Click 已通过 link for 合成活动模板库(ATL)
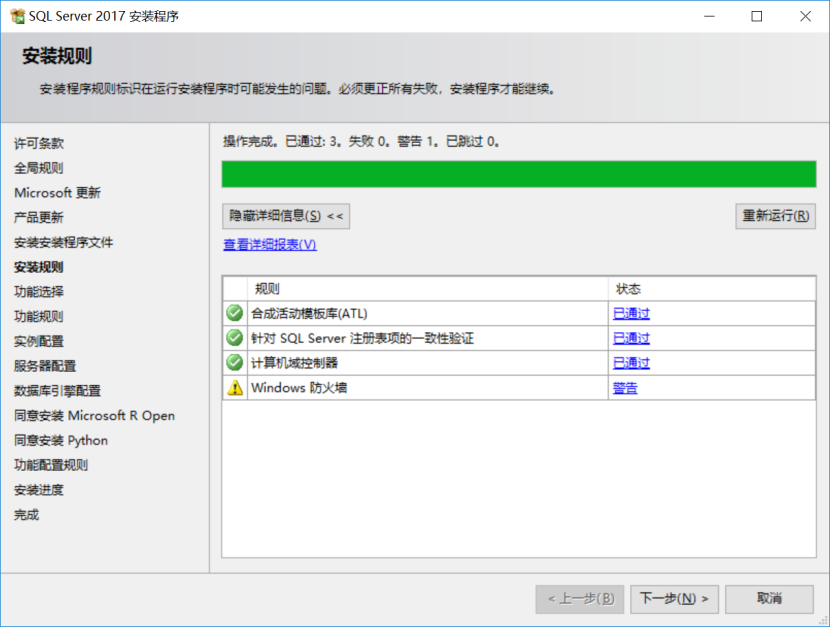The width and height of the screenshot is (830, 627). 630,313
